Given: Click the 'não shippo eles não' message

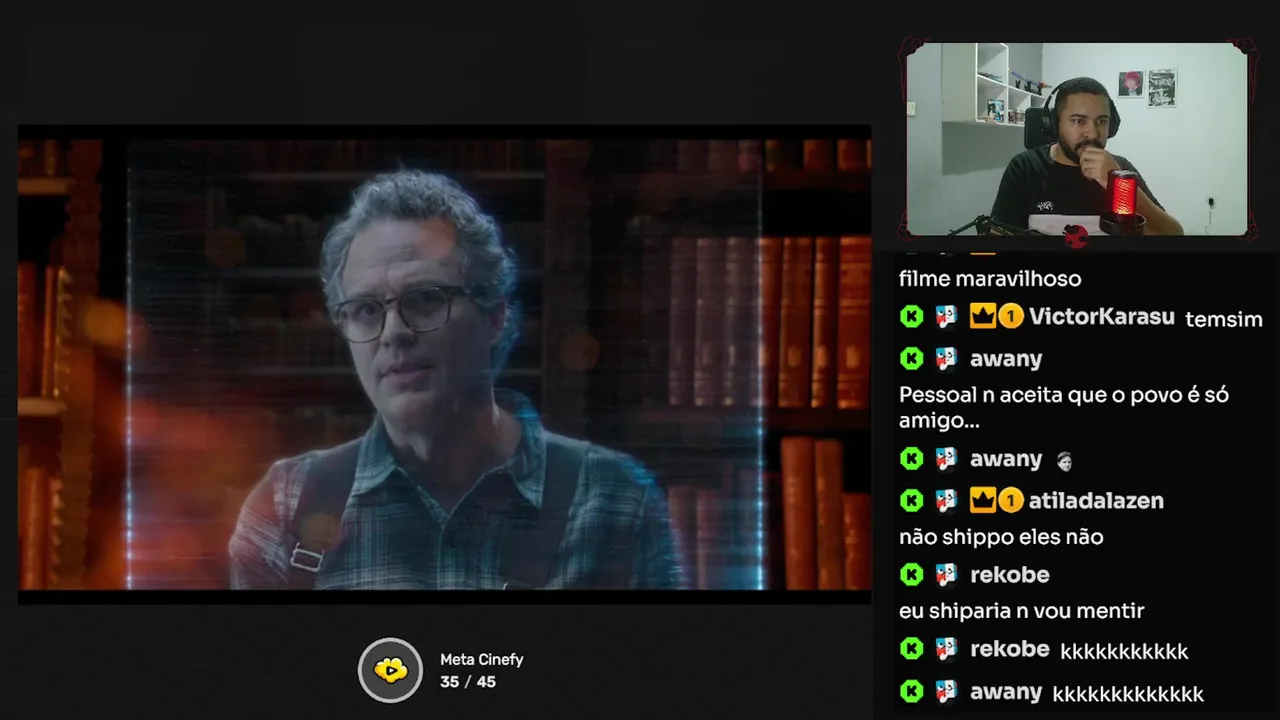Looking at the screenshot, I should (1001, 537).
